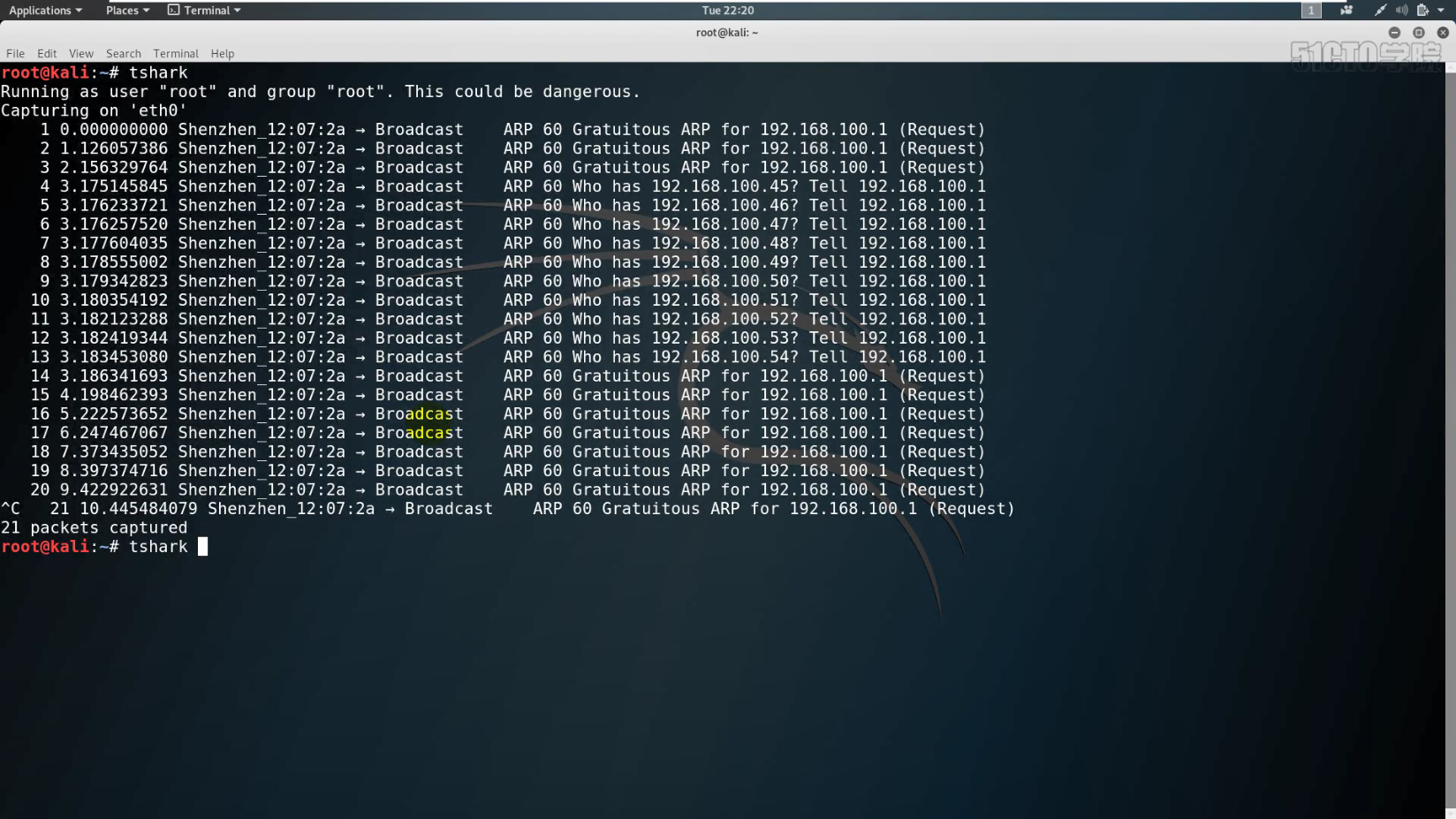Open the Edit menu
This screenshot has width=1456, height=819.
point(46,53)
